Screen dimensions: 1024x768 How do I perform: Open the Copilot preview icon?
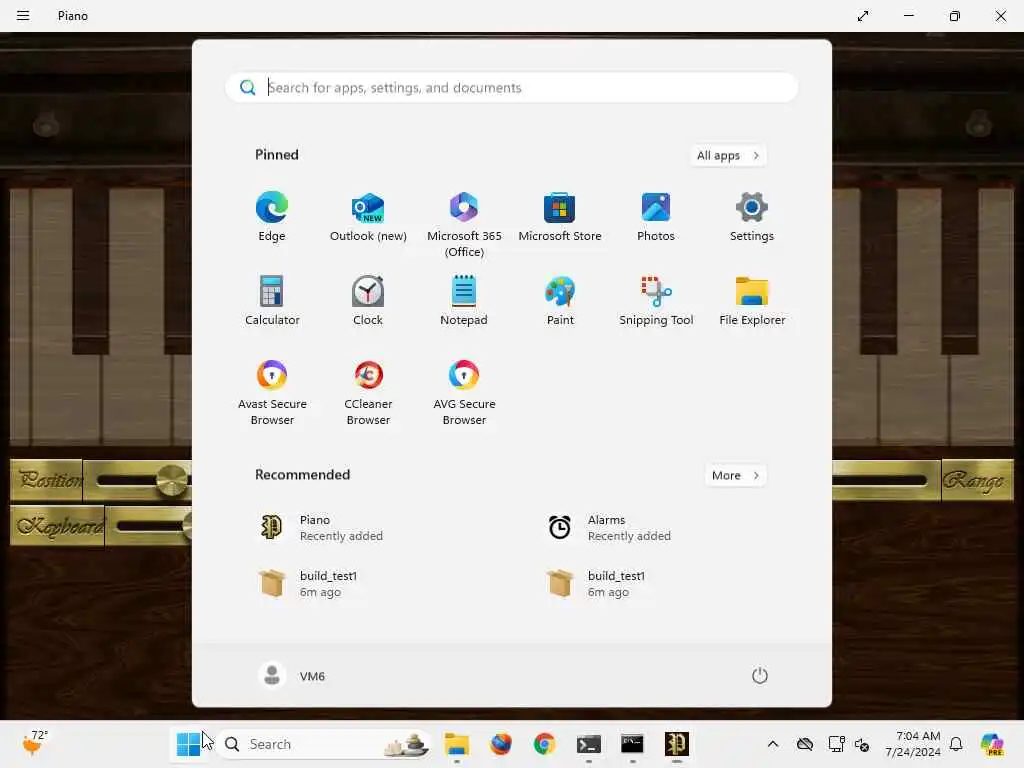(x=992, y=744)
